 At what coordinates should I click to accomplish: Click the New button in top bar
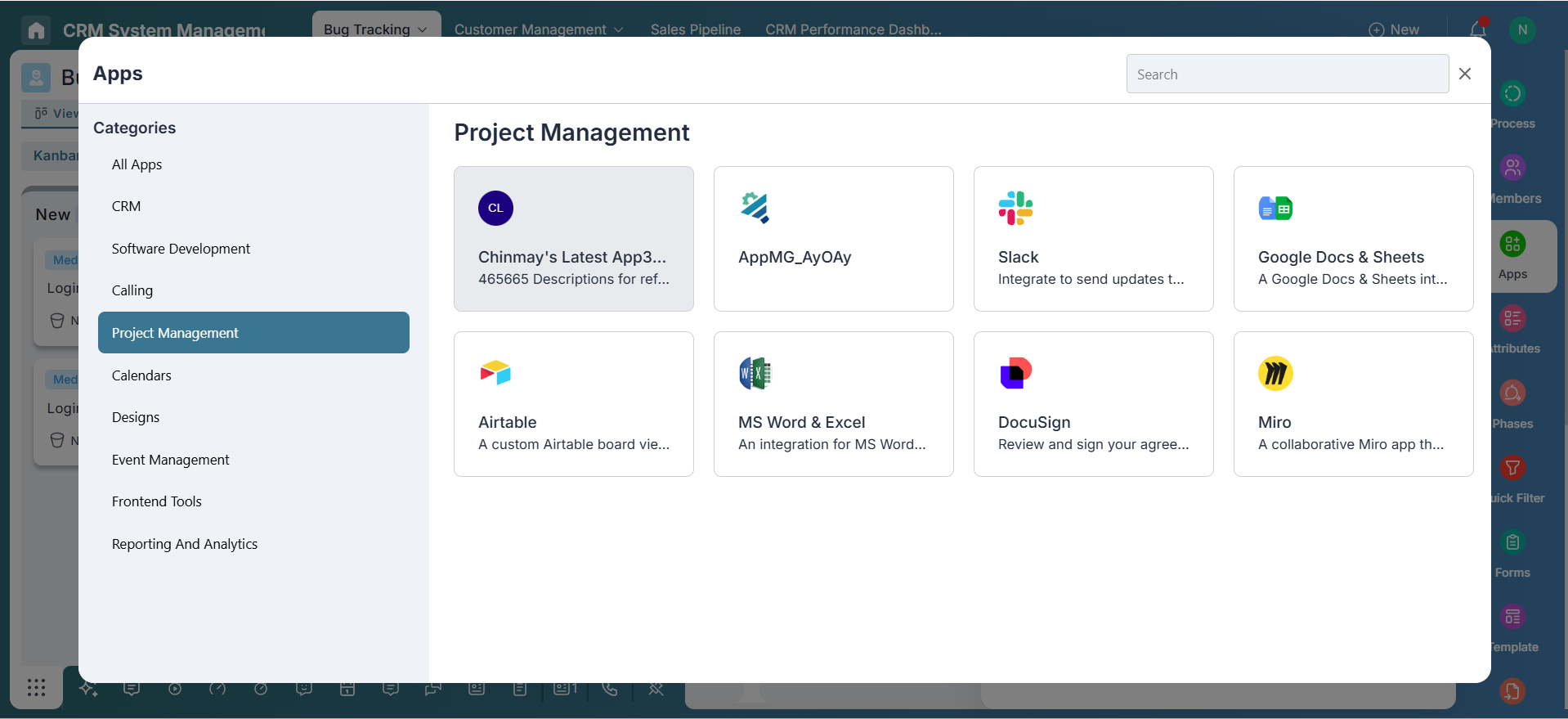tap(1394, 29)
